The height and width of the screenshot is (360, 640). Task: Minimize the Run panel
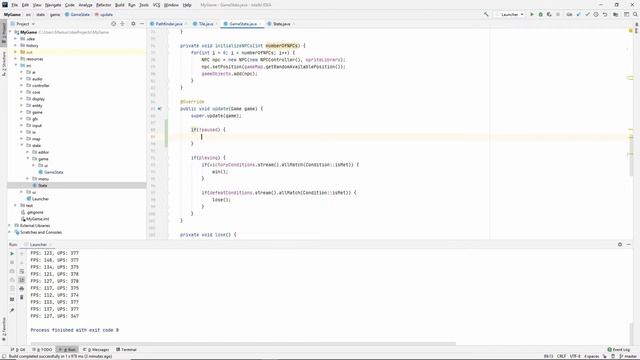[x=629, y=244]
